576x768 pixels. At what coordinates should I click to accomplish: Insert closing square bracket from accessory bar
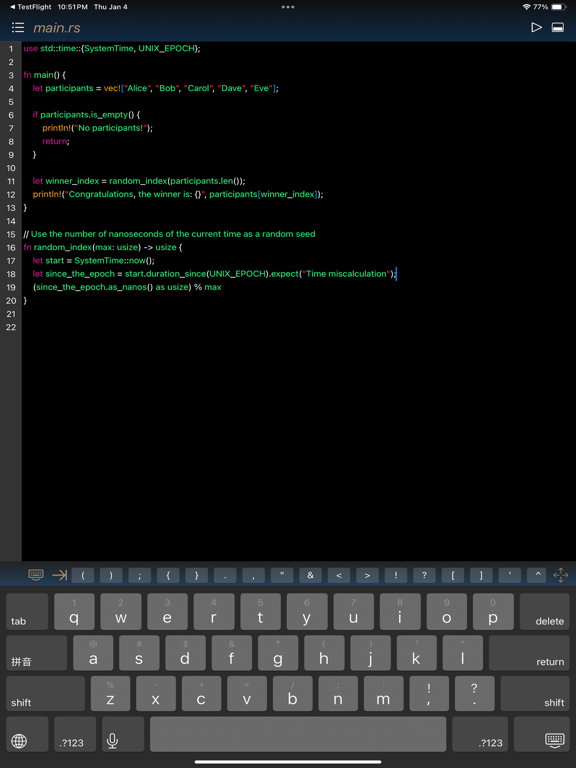tap(481, 576)
